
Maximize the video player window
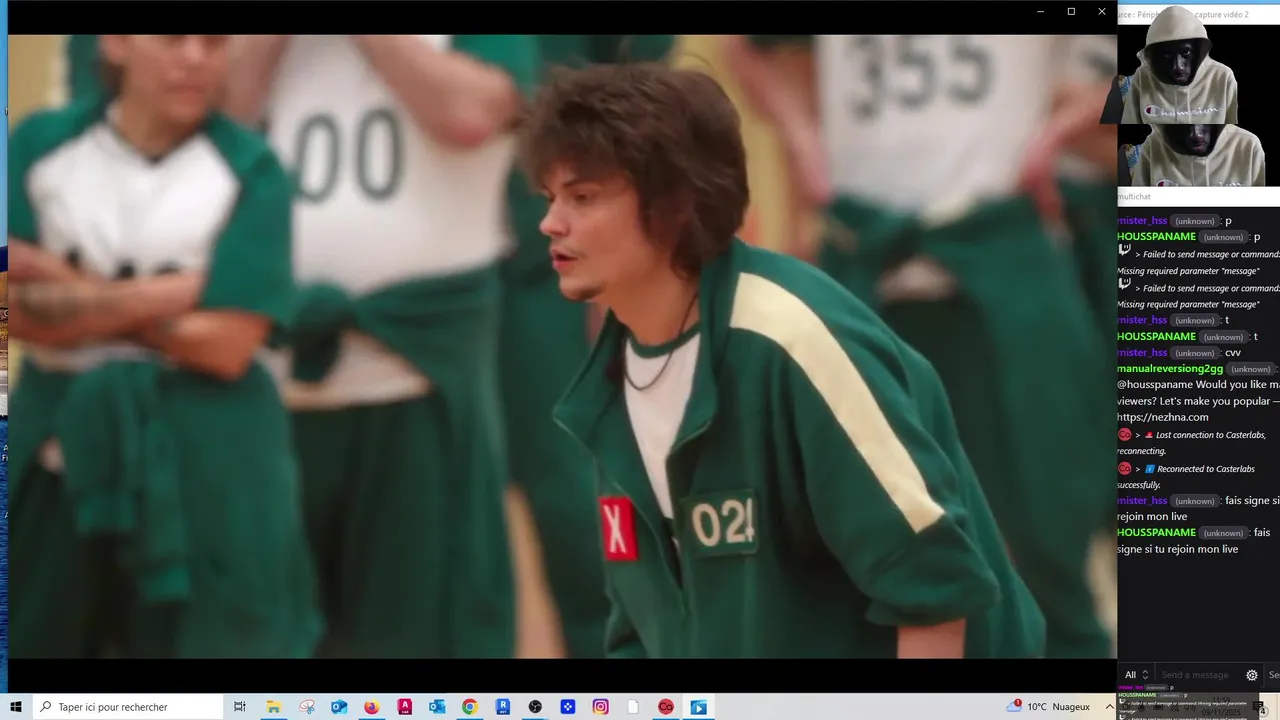pyautogui.click(x=1071, y=12)
